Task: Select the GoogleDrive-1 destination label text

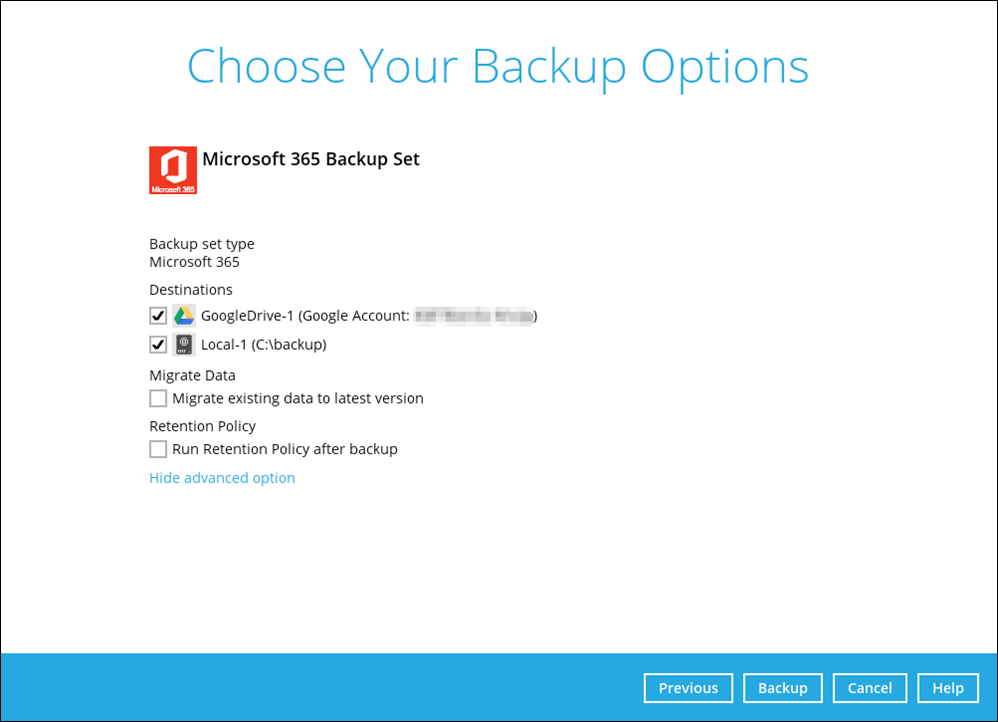Action: click(x=305, y=316)
